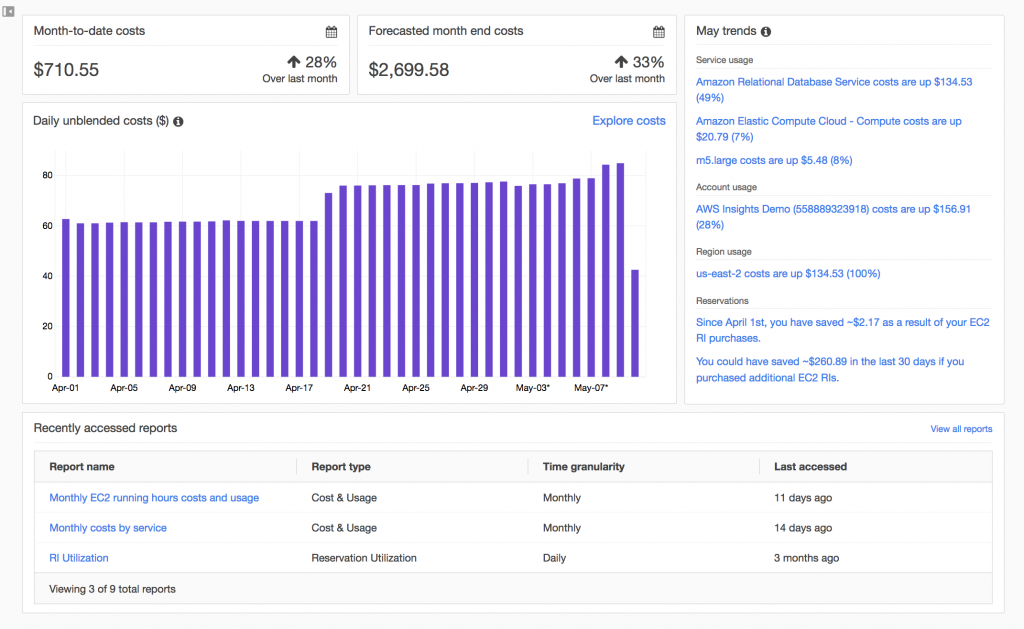
Task: Open the calendar on Forecasted month end costs
Action: pyautogui.click(x=659, y=31)
